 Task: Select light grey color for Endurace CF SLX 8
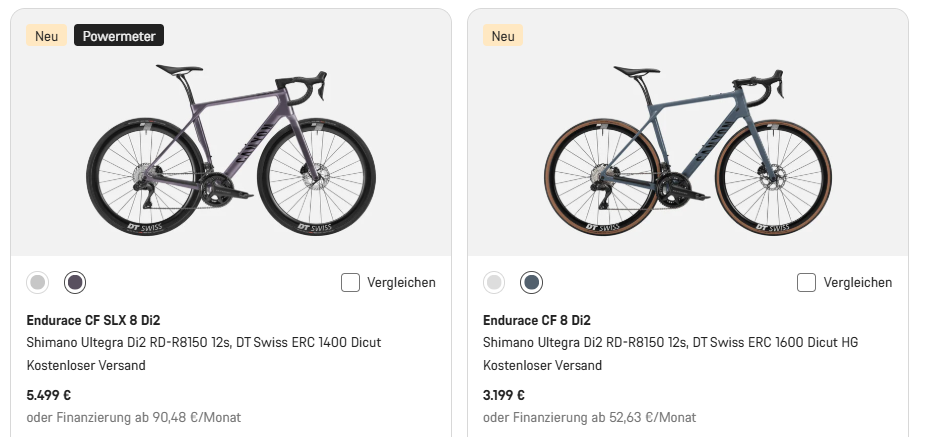[38, 283]
